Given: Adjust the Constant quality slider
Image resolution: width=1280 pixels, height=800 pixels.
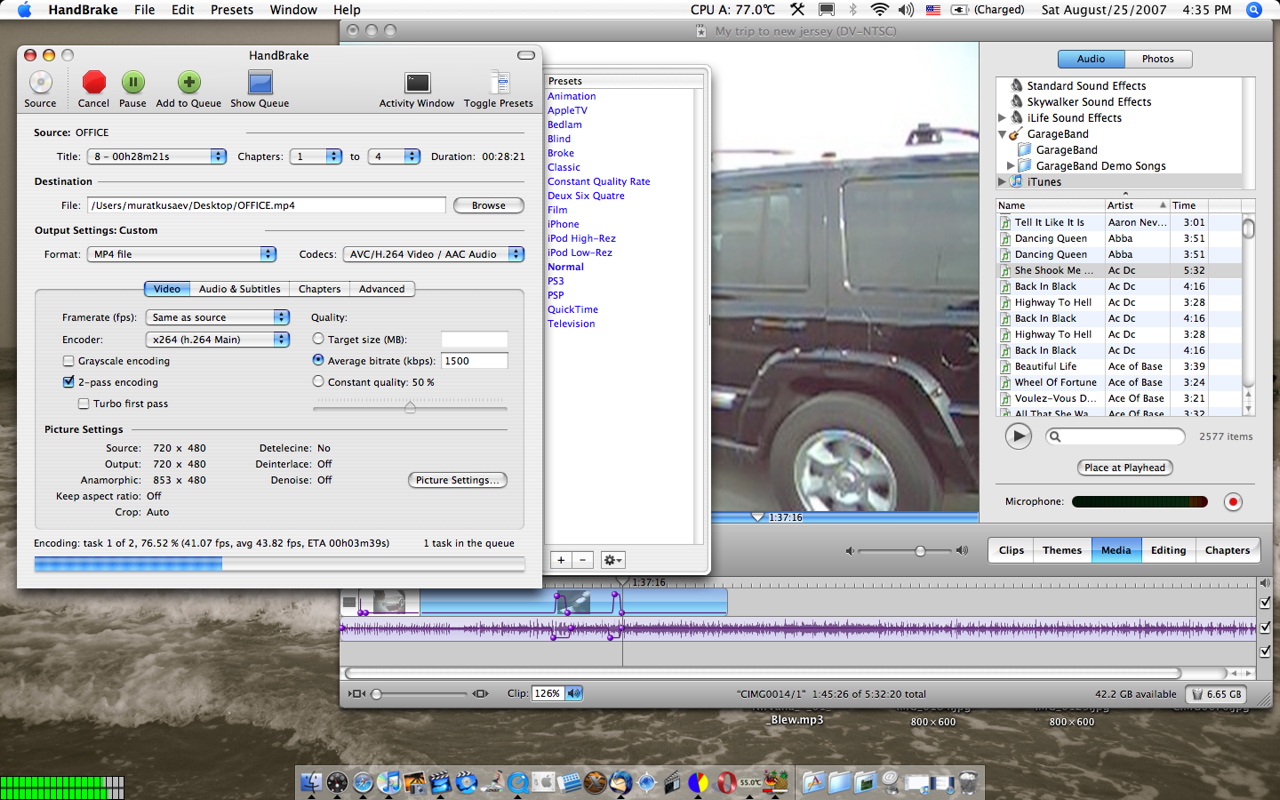Looking at the screenshot, I should tap(410, 407).
